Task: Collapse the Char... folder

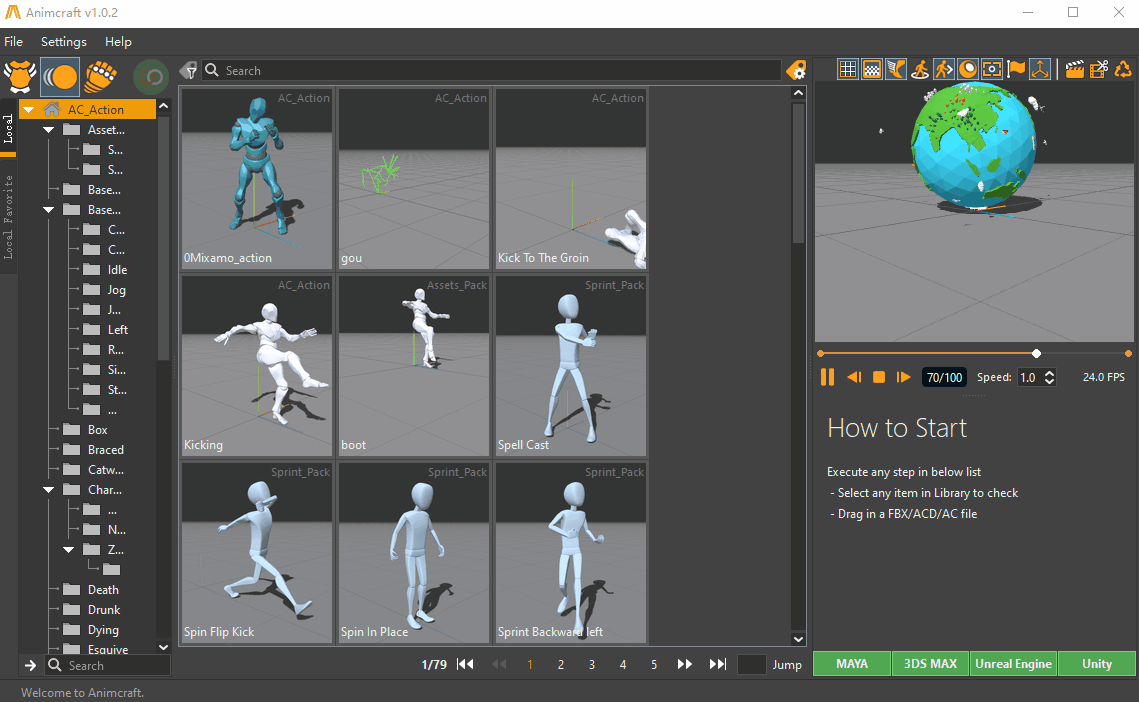Action: point(49,490)
